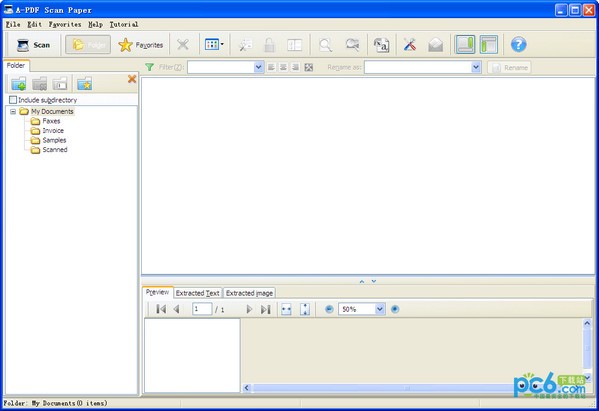Open the File menu
This screenshot has width=599, height=411.
click(13, 24)
